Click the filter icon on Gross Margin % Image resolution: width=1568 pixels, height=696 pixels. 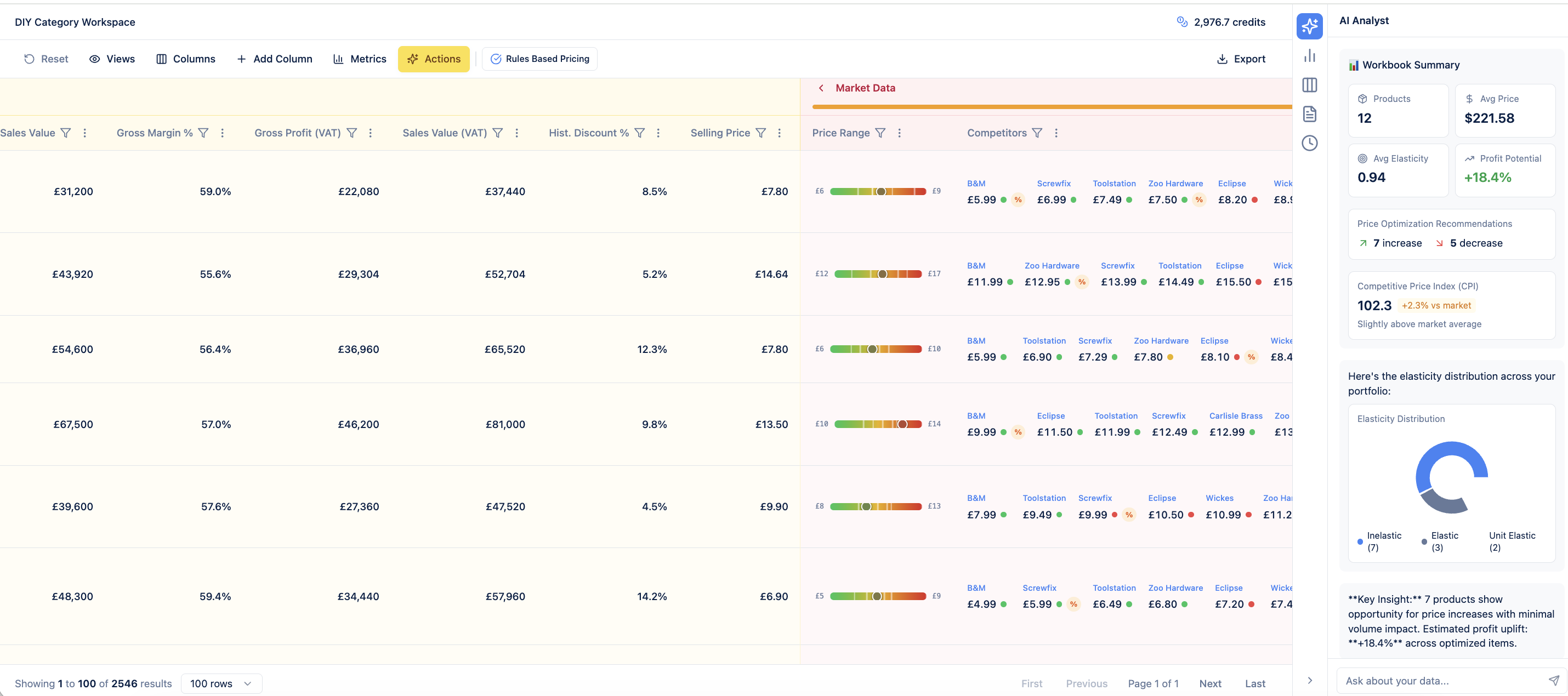tap(203, 133)
